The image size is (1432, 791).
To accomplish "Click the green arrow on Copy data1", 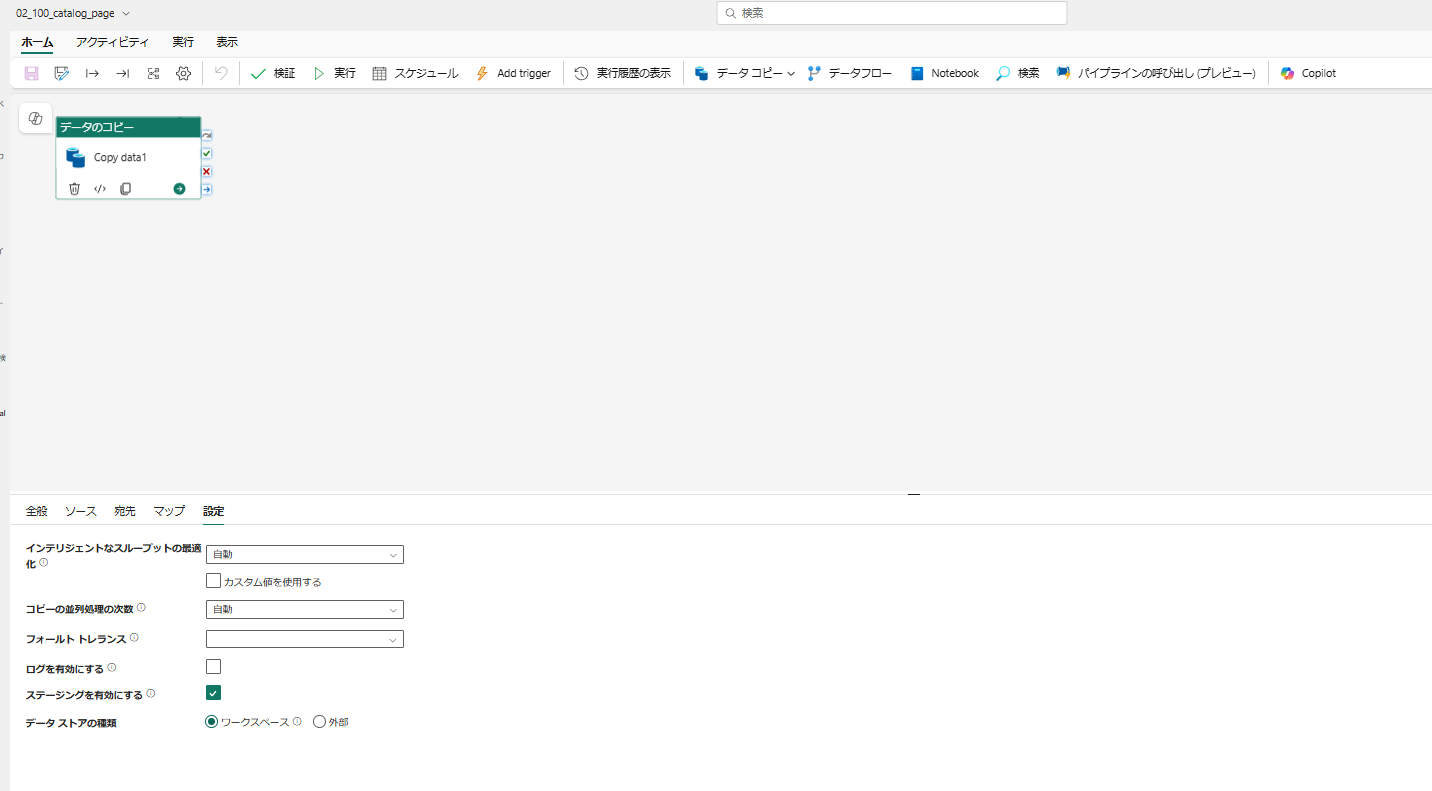I will 179,188.
